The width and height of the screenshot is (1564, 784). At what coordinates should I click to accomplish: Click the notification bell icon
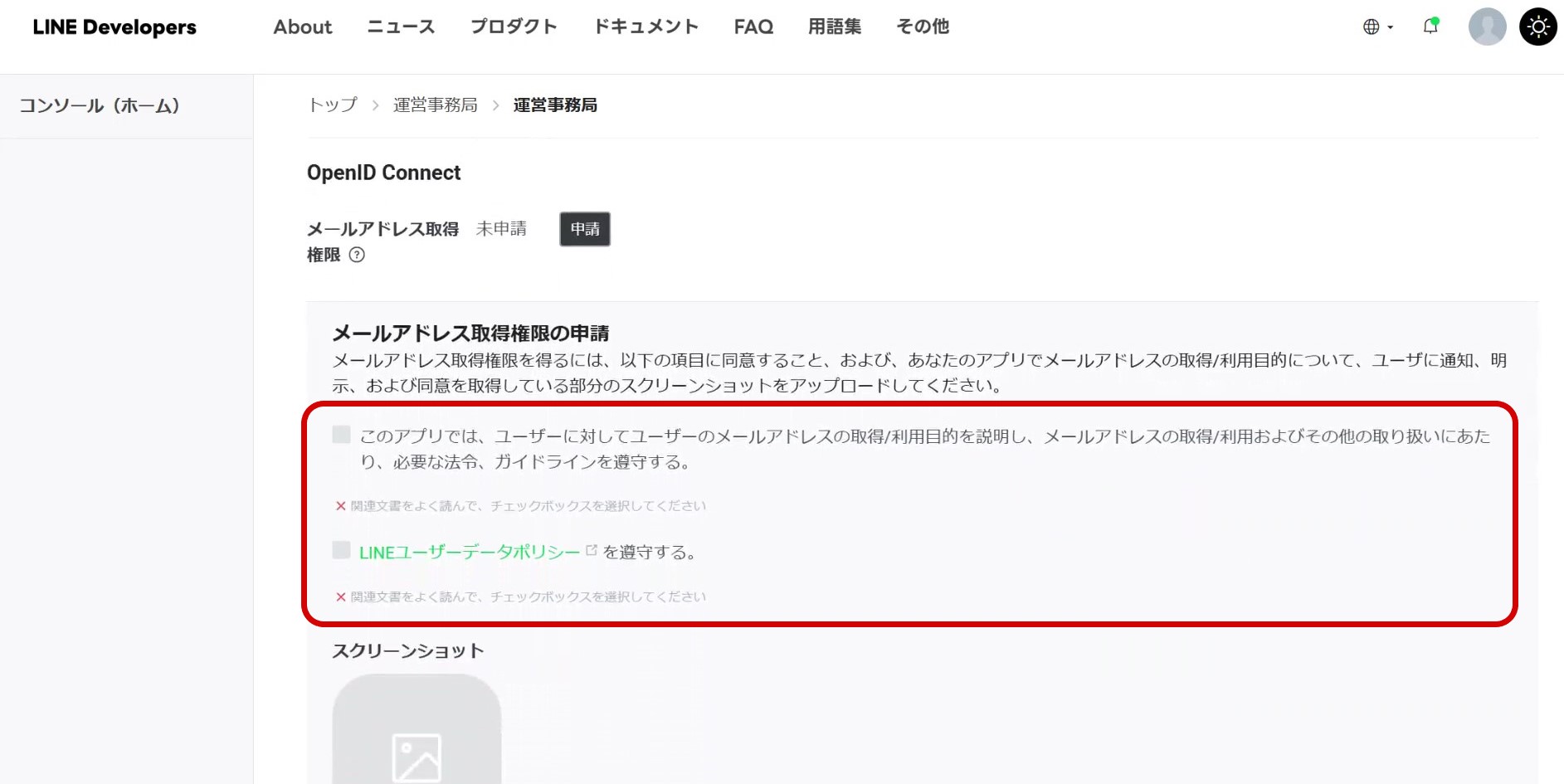(x=1430, y=27)
